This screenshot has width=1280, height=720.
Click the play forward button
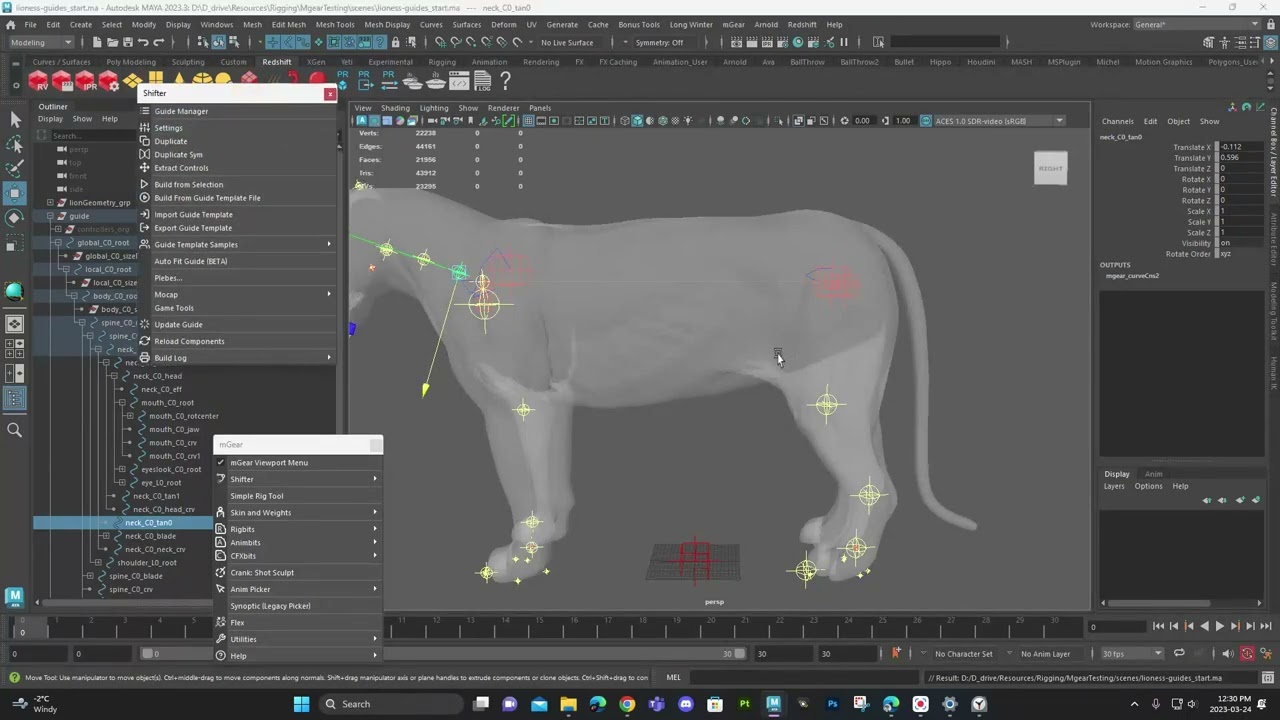point(1219,626)
